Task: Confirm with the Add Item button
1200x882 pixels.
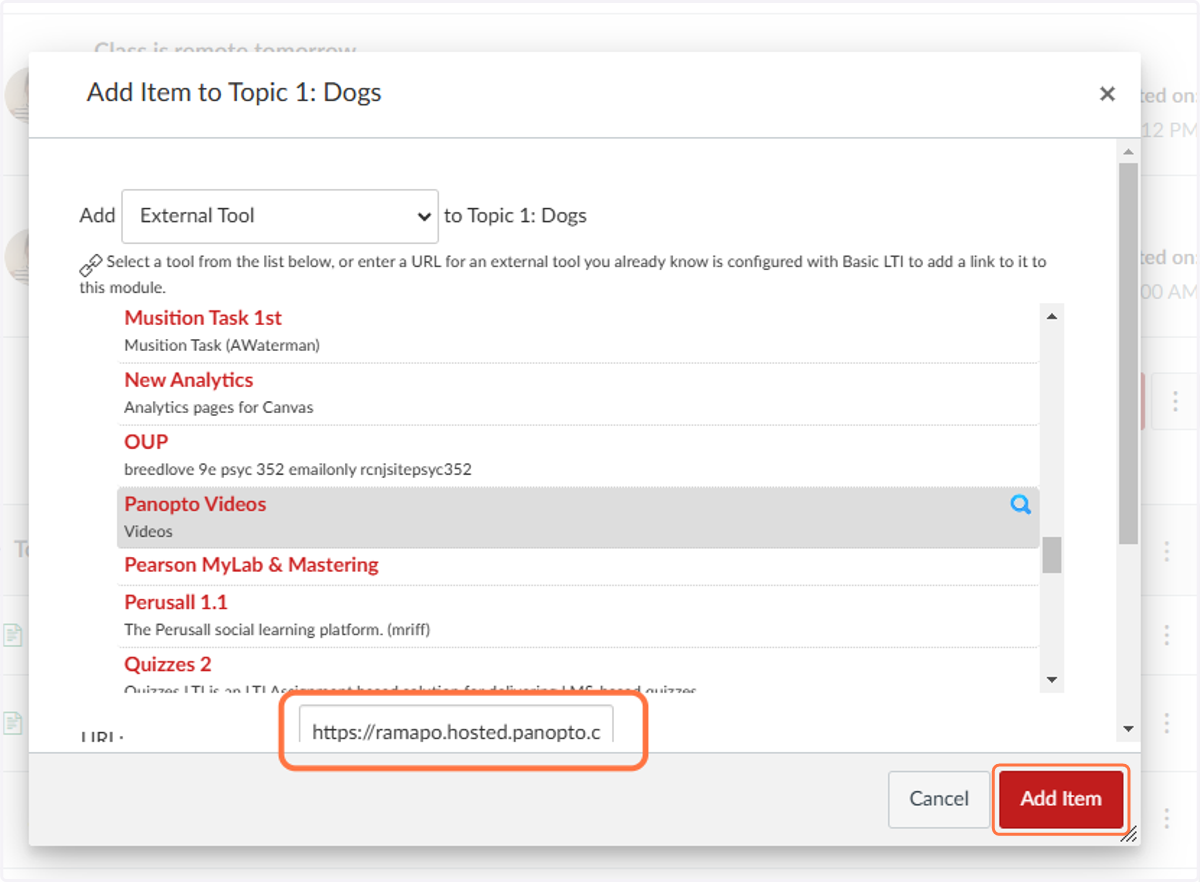Action: [x=1061, y=799]
